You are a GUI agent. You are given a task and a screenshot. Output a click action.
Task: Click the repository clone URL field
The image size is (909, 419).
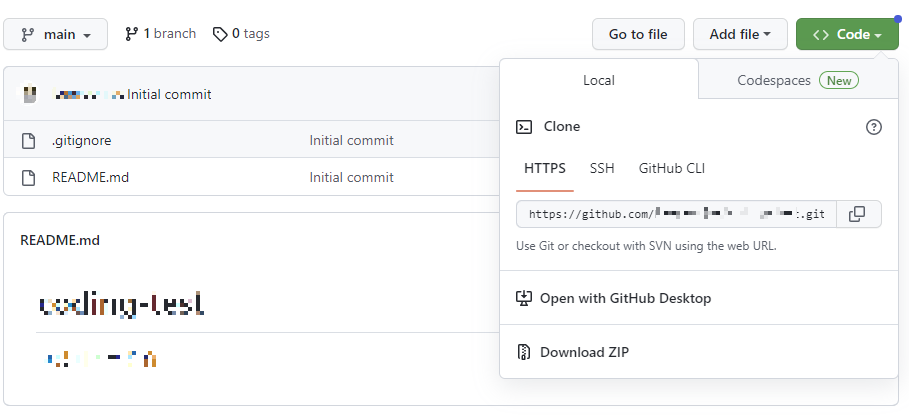[677, 214]
